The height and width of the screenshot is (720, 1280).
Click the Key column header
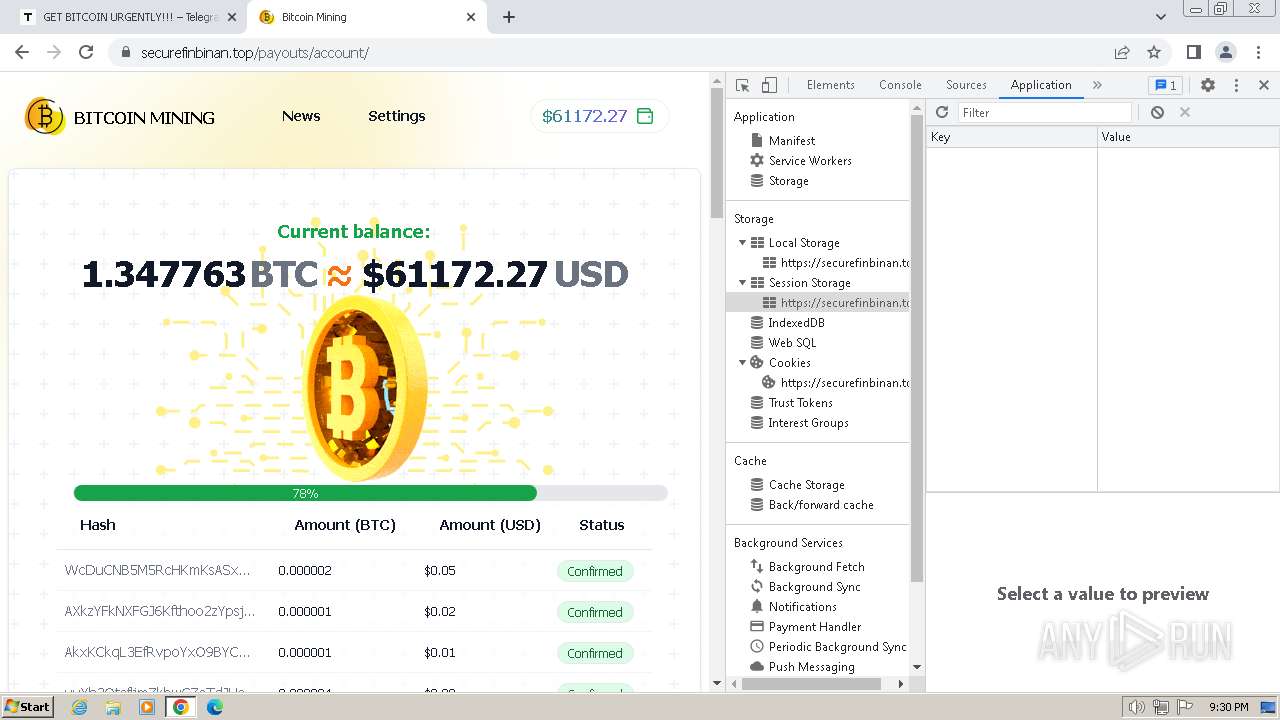[x=1012, y=137]
